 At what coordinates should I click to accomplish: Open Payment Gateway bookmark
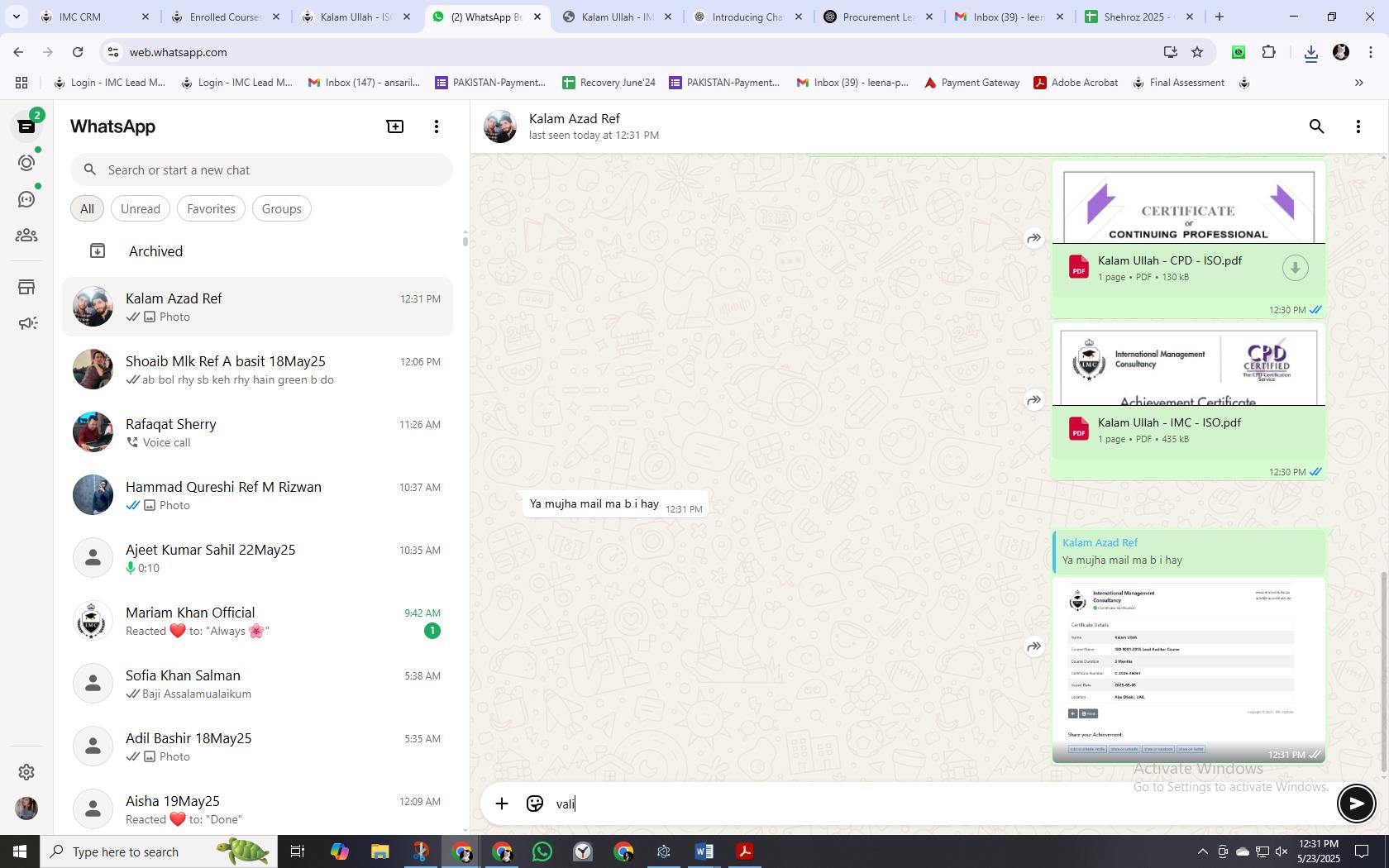tap(971, 83)
